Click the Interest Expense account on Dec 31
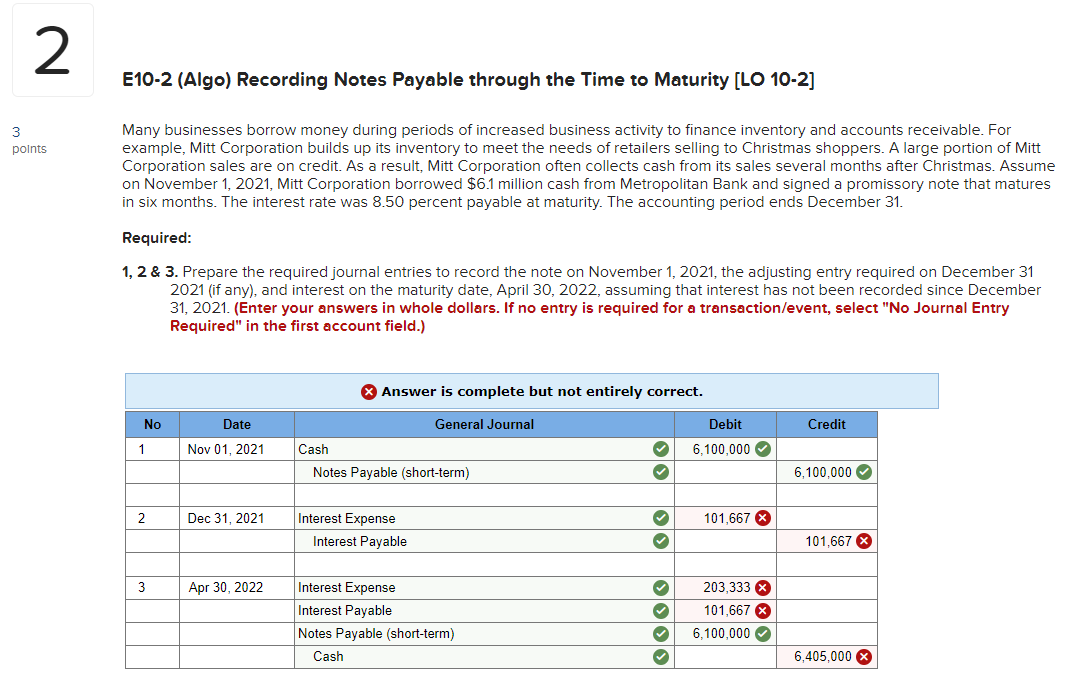This screenshot has width=1090, height=699. click(484, 518)
